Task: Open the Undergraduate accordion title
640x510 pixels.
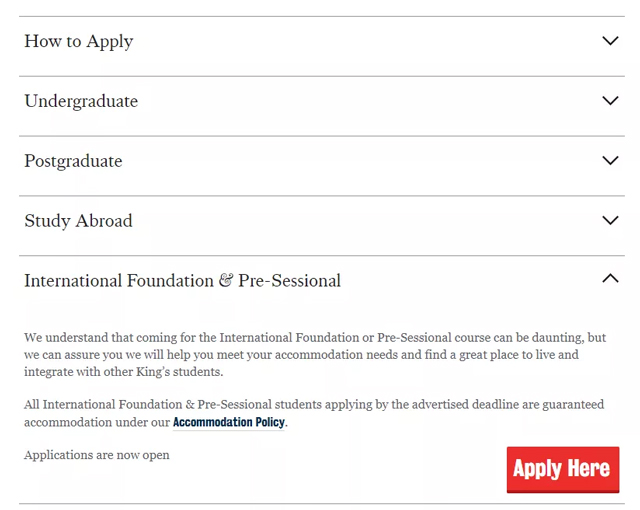Action: (81, 101)
